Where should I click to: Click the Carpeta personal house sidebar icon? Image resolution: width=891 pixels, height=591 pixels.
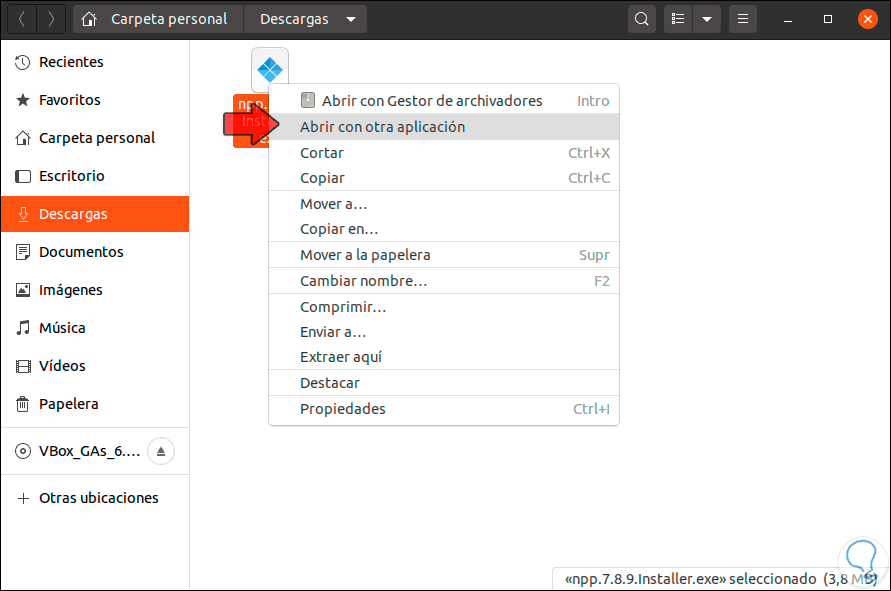(x=23, y=138)
